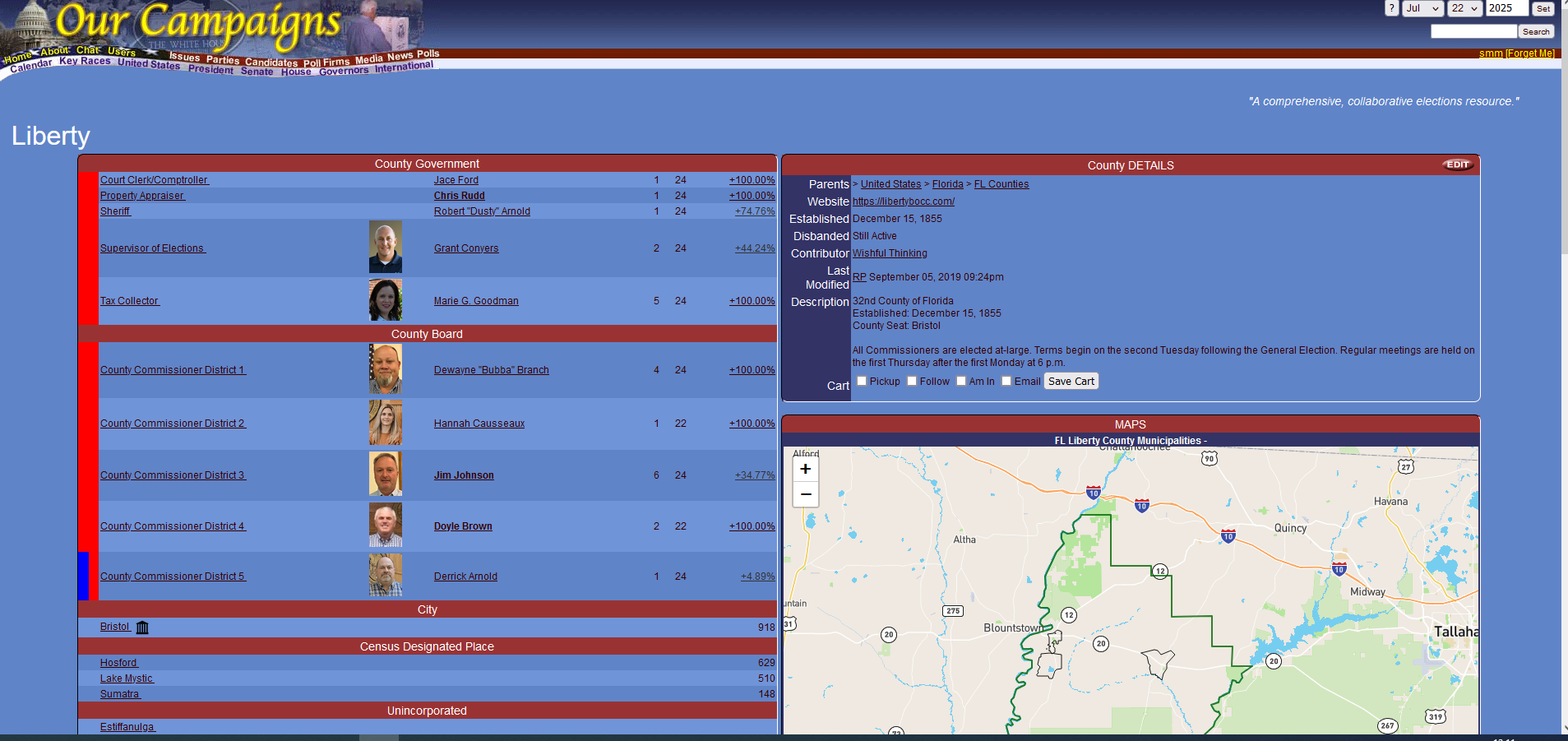Click the search text field in header

(1473, 31)
